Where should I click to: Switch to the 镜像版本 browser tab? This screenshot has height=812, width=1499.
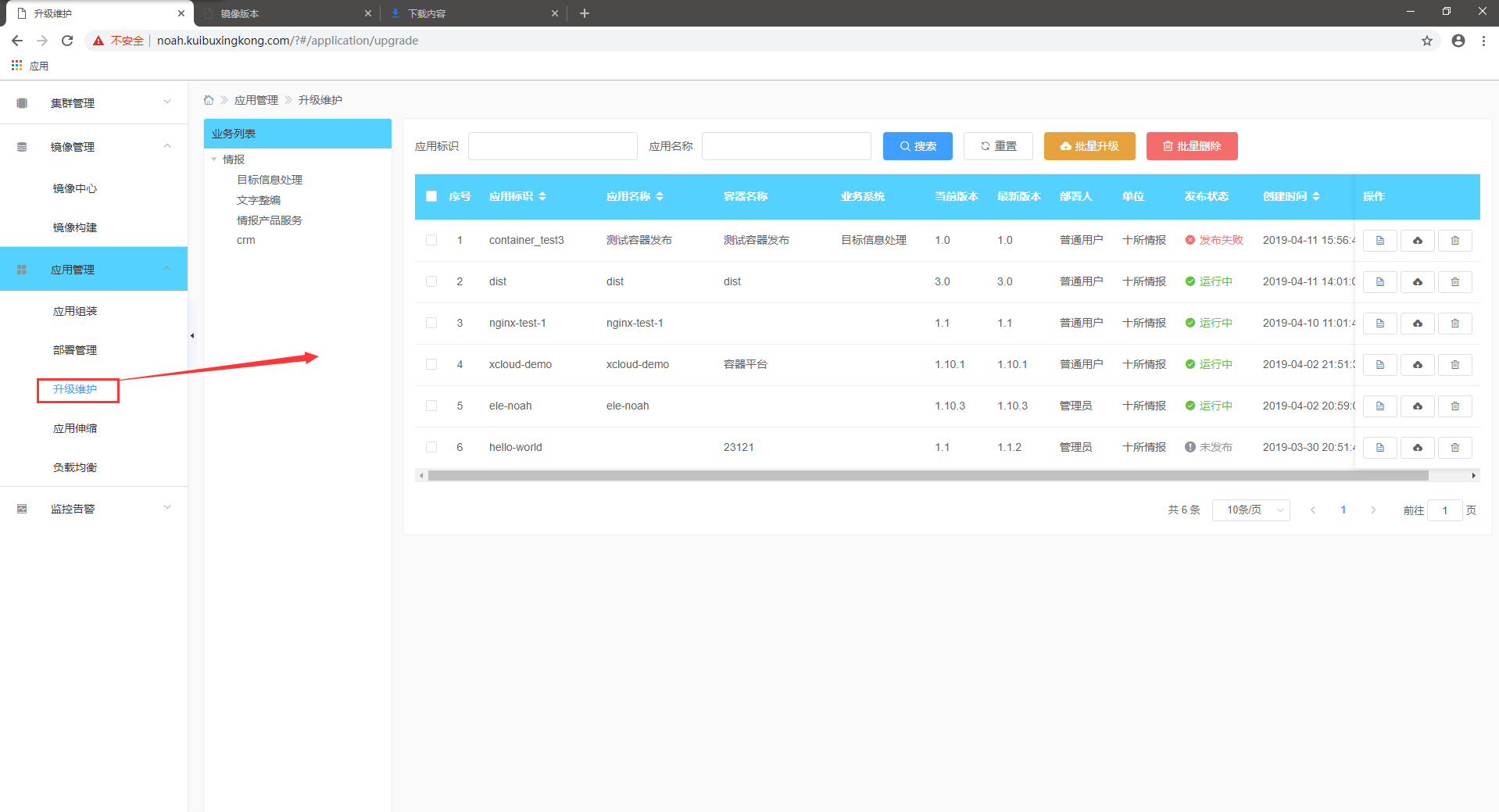click(286, 13)
